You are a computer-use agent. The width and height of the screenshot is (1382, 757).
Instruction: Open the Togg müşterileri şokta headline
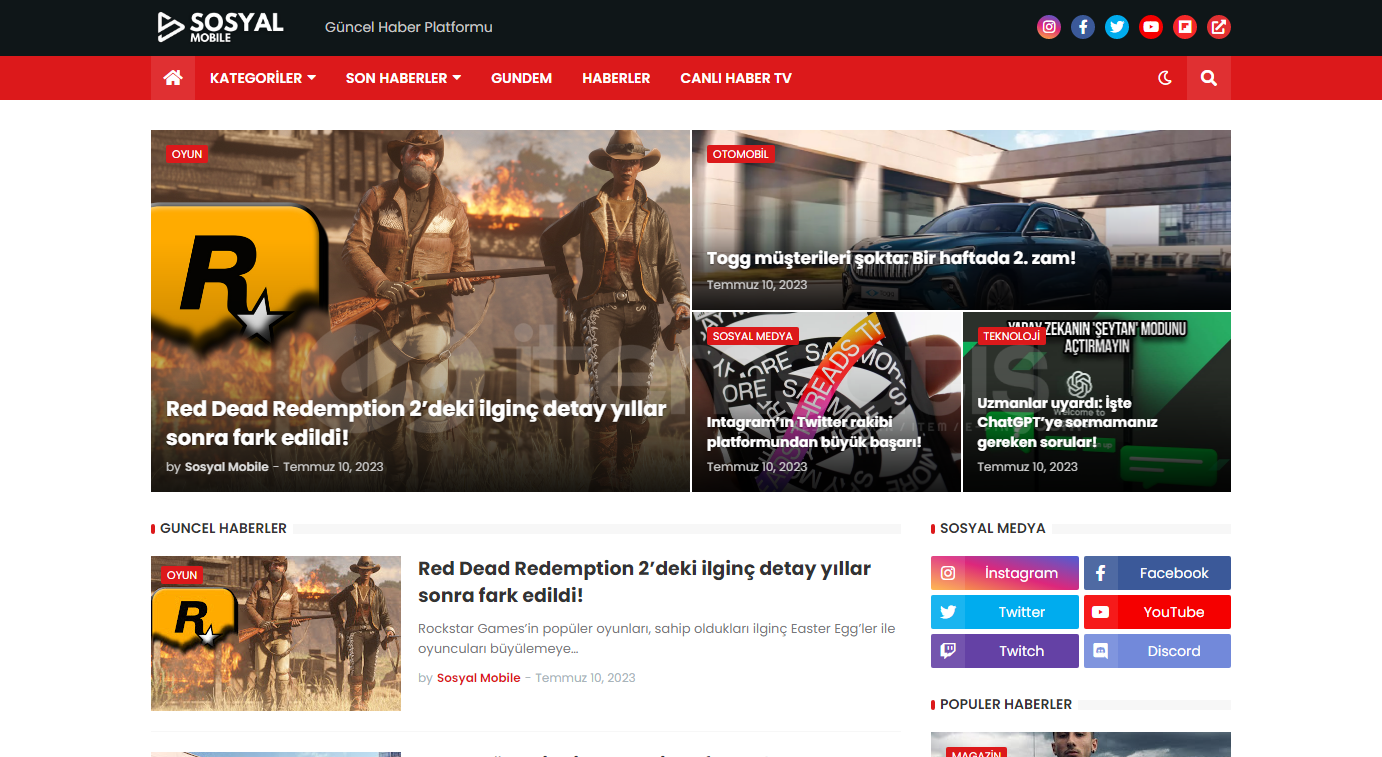point(891,258)
